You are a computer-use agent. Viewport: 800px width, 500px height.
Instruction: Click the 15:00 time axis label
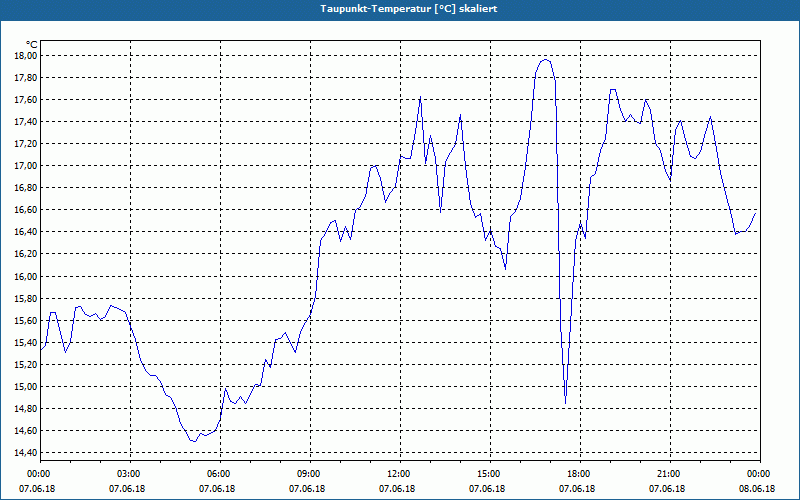490,474
